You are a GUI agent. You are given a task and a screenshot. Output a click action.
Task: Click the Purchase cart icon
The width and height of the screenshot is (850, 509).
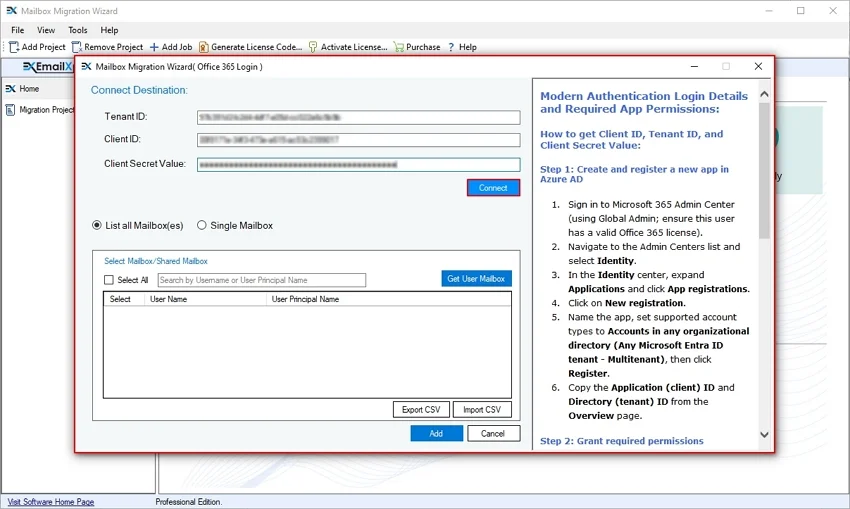pyautogui.click(x=398, y=47)
